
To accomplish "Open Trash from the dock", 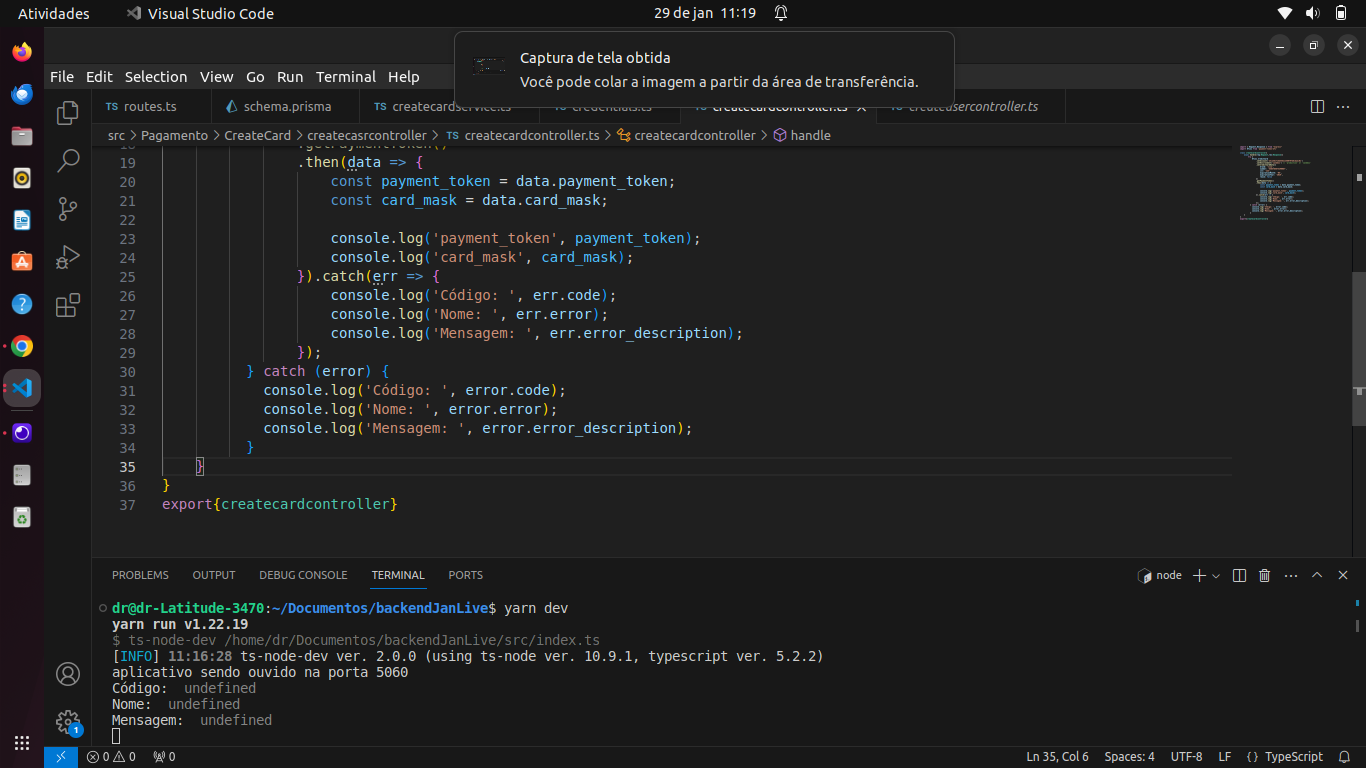I will tap(22, 517).
